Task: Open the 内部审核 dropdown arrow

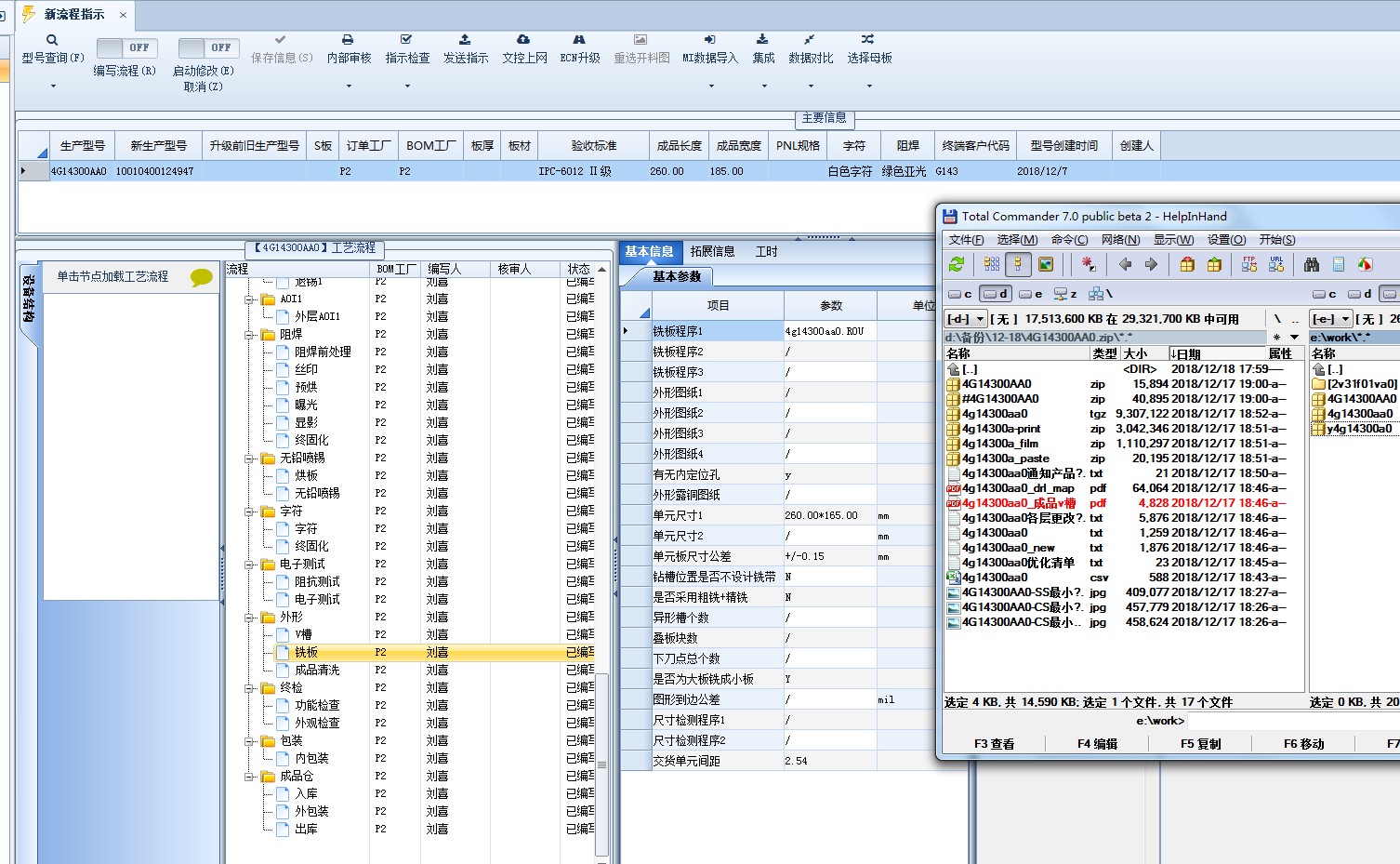Action: [x=349, y=86]
